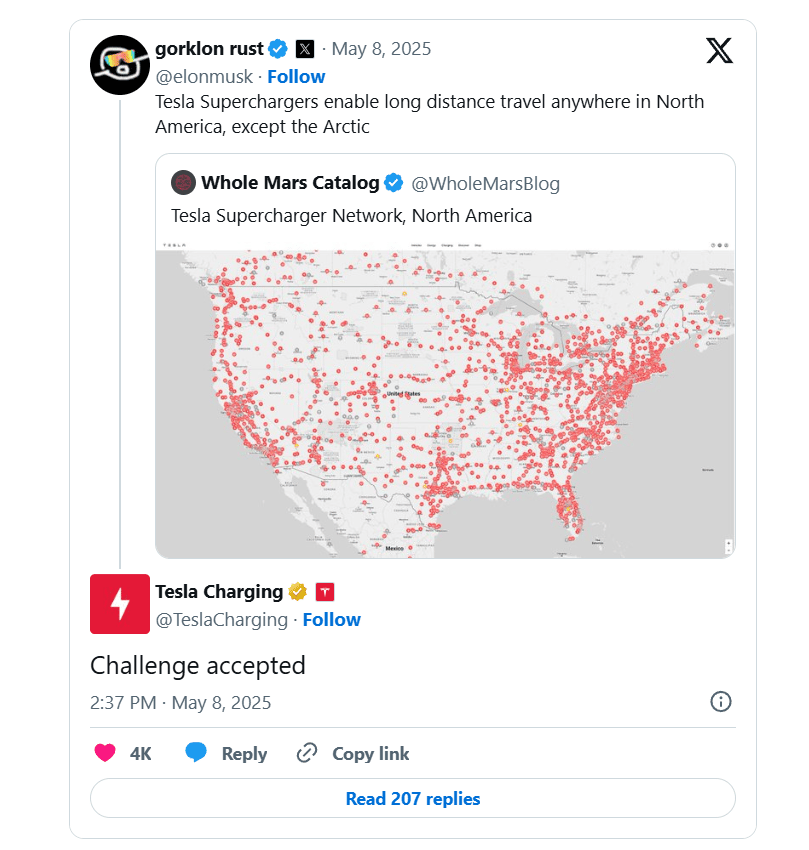The width and height of the screenshot is (809, 850).
Task: Click the blue verified badge beside gorklon rust
Action: 278,49
